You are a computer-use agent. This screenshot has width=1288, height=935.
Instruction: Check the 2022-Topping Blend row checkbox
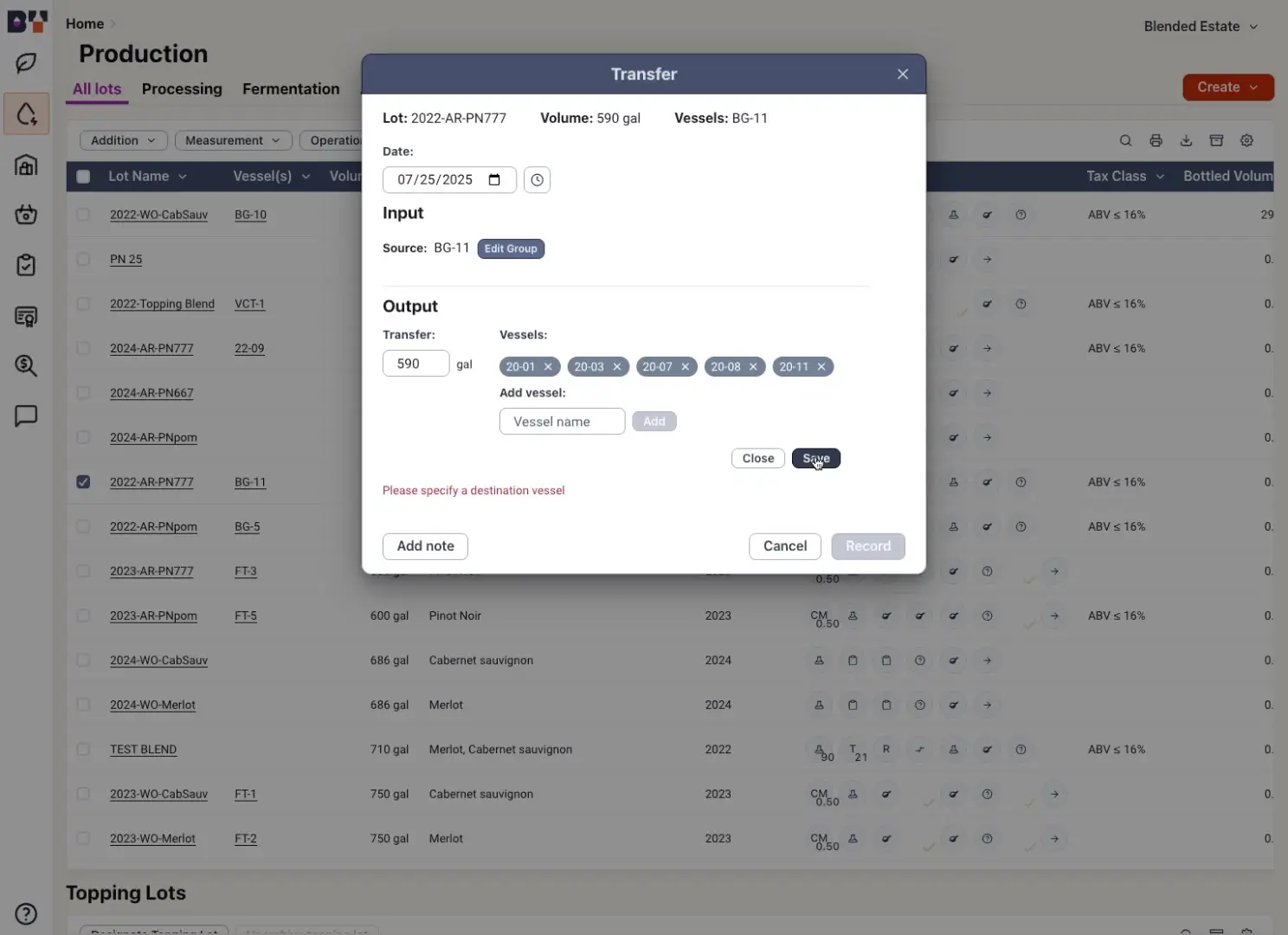pos(83,304)
